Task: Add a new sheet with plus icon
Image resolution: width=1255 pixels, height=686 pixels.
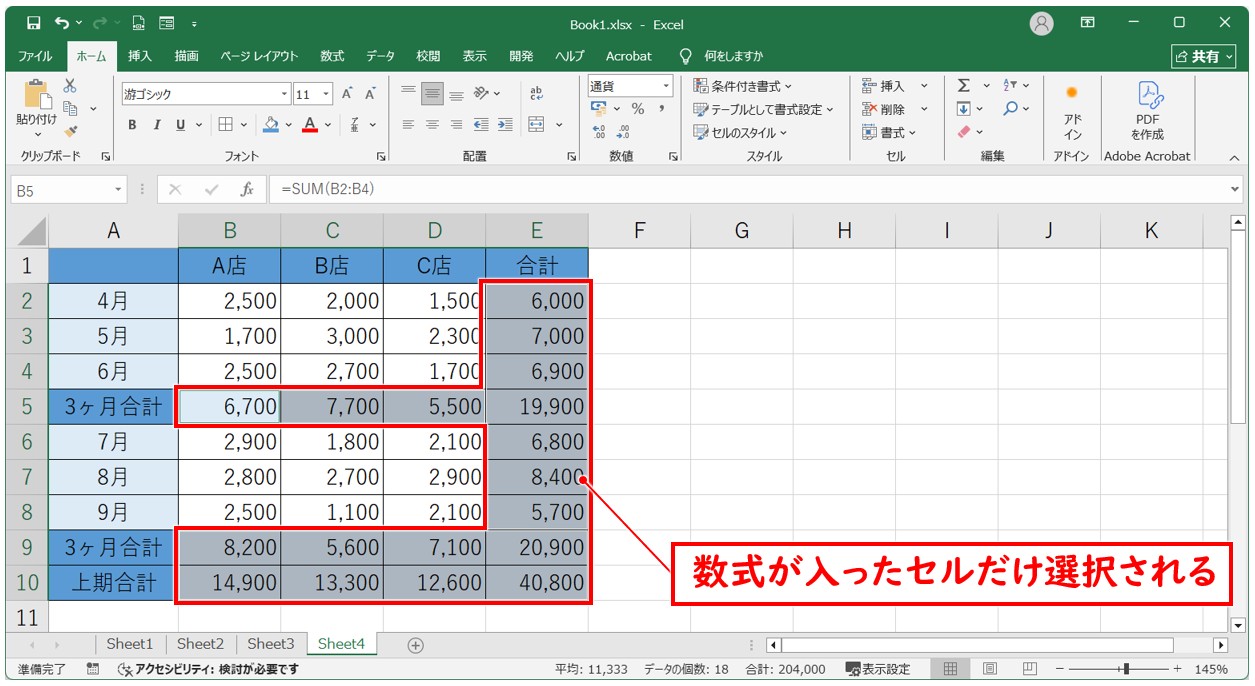Action: pyautogui.click(x=416, y=645)
